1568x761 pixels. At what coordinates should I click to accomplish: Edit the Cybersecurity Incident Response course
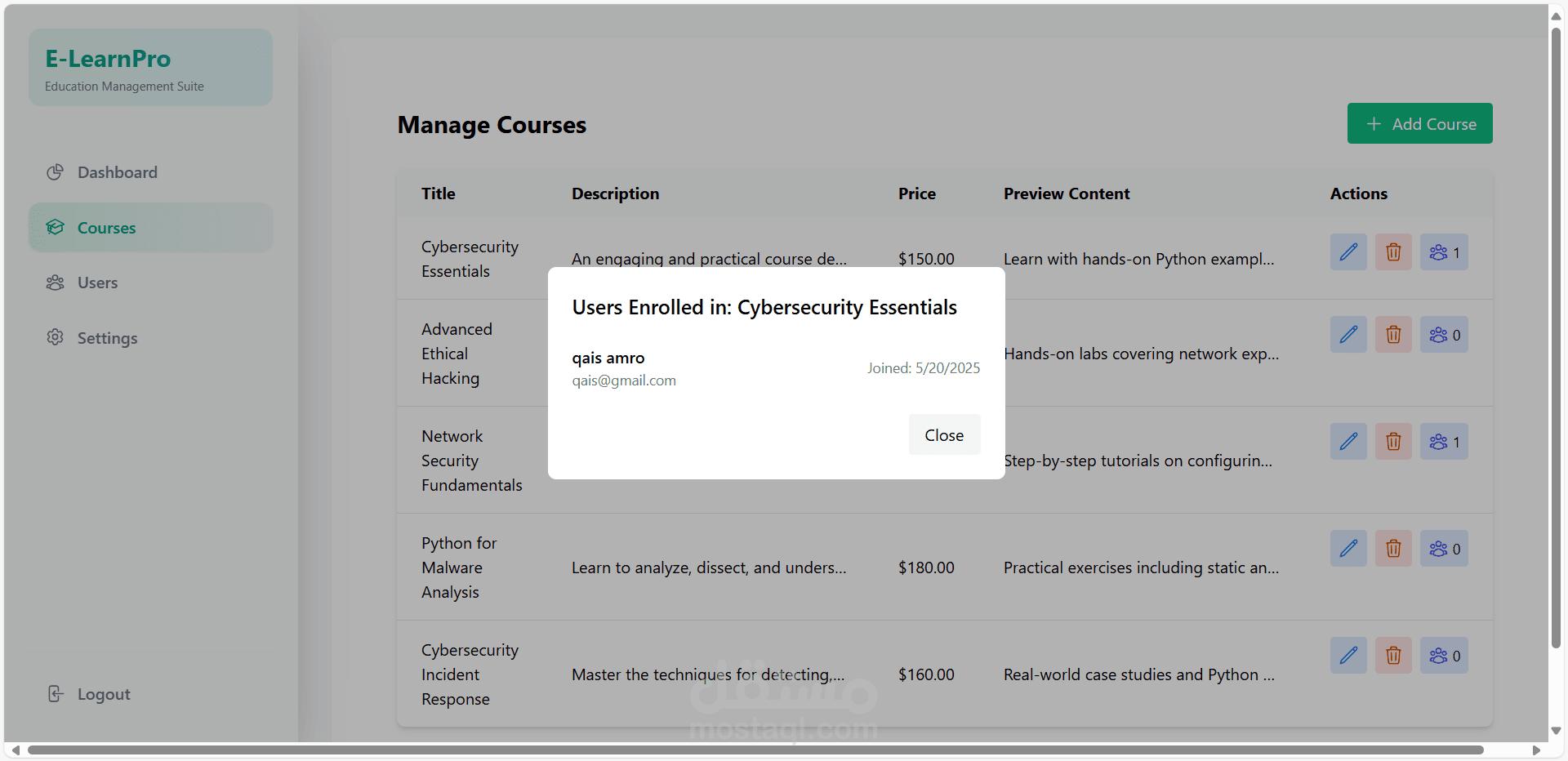pyautogui.click(x=1348, y=656)
